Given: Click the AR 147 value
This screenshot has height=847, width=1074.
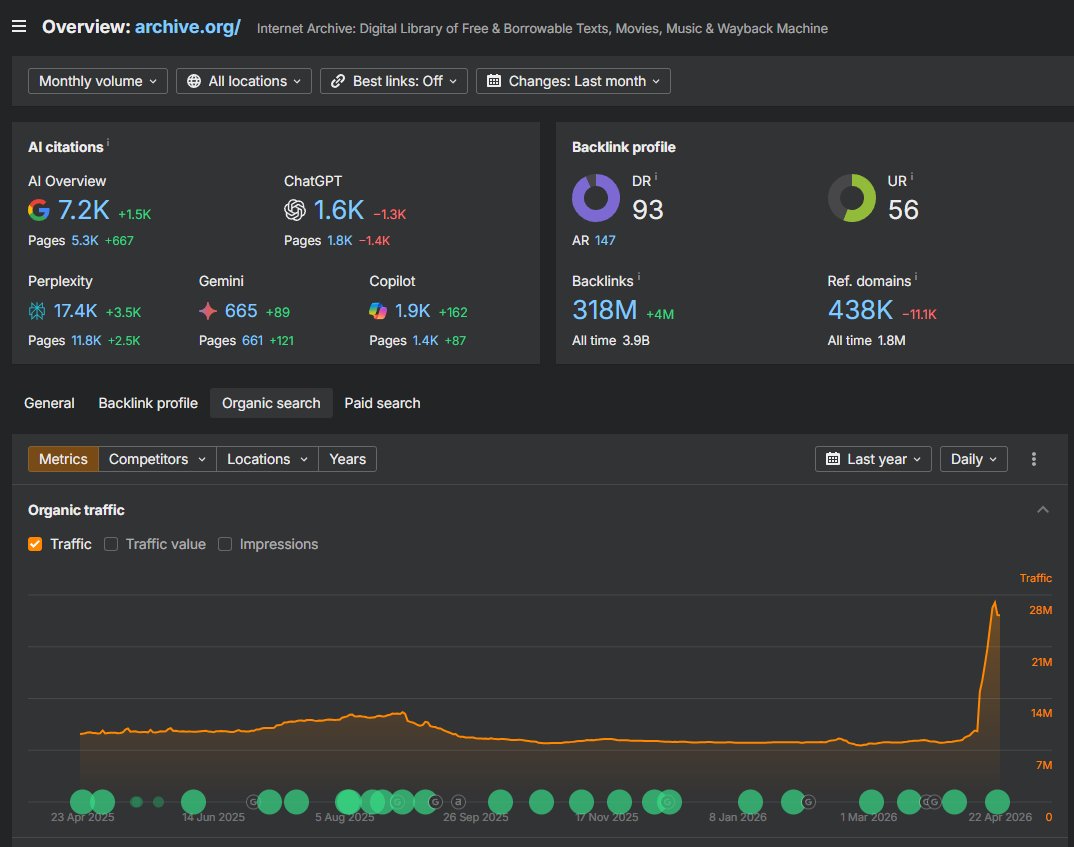Looking at the screenshot, I should (x=605, y=240).
